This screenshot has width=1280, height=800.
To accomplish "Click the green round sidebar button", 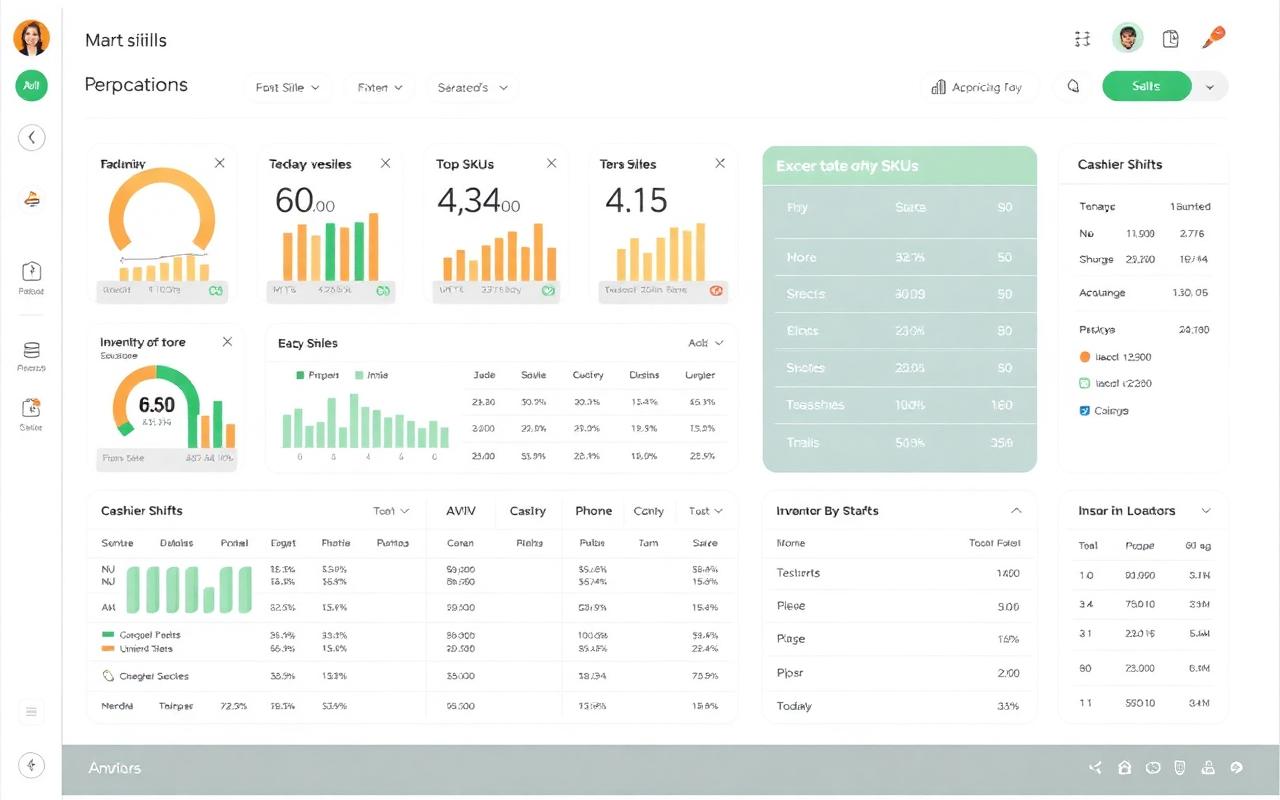I will pos(31,86).
